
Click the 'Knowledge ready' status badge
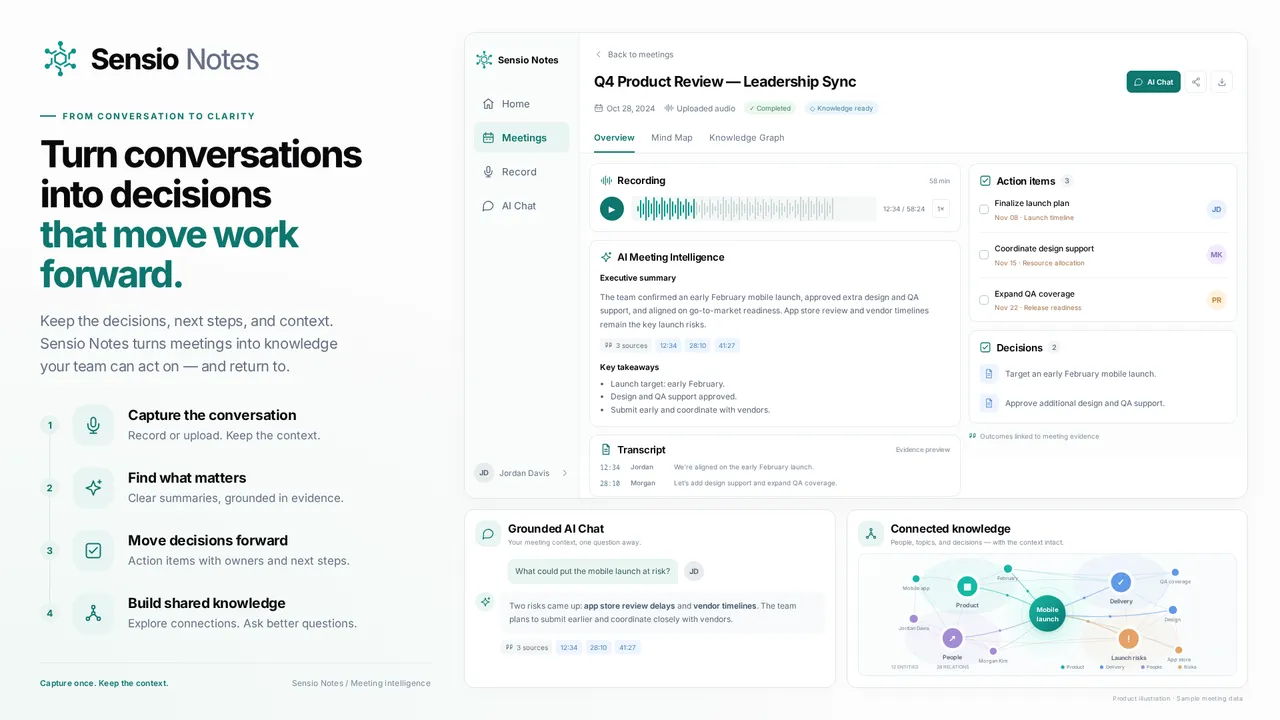point(841,108)
